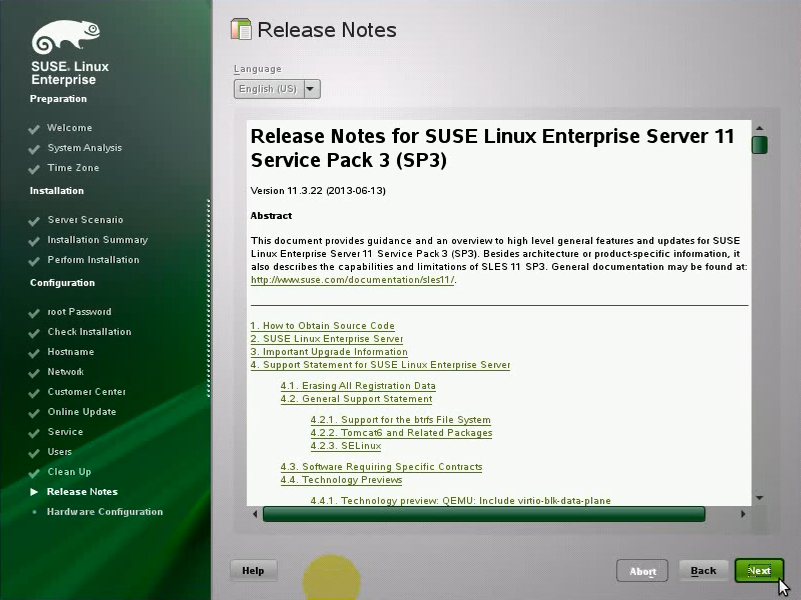The image size is (801, 600).
Task: Click the checkmark icon beside Network
Action: [x=34, y=372]
